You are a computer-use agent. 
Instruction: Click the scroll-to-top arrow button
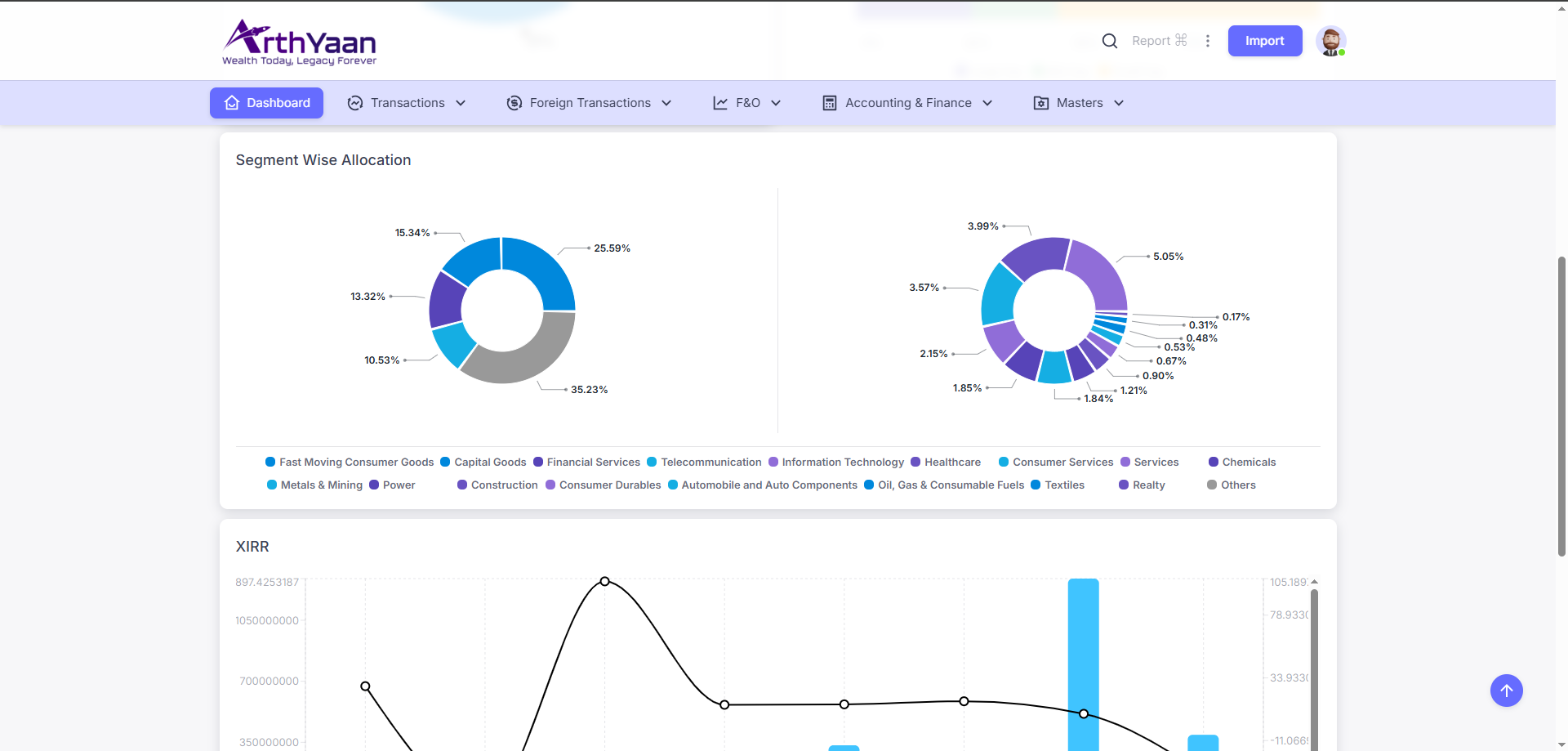(1506, 691)
